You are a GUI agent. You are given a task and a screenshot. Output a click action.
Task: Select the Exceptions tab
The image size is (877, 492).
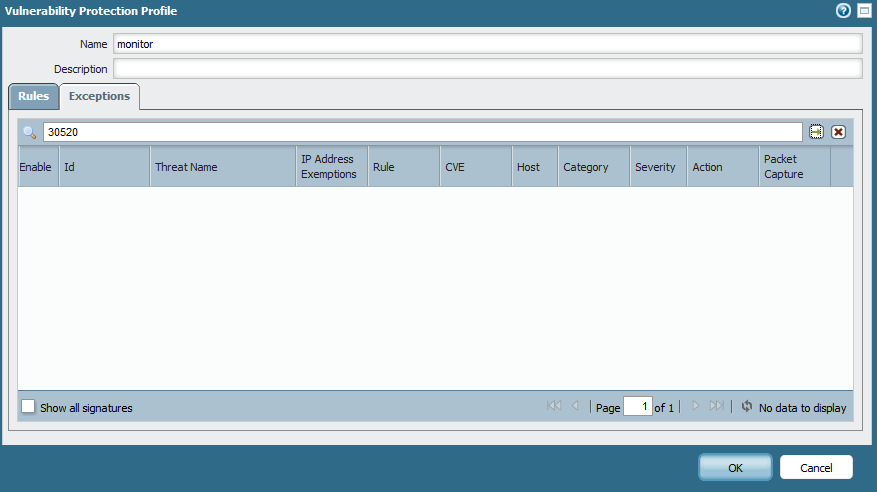[100, 96]
